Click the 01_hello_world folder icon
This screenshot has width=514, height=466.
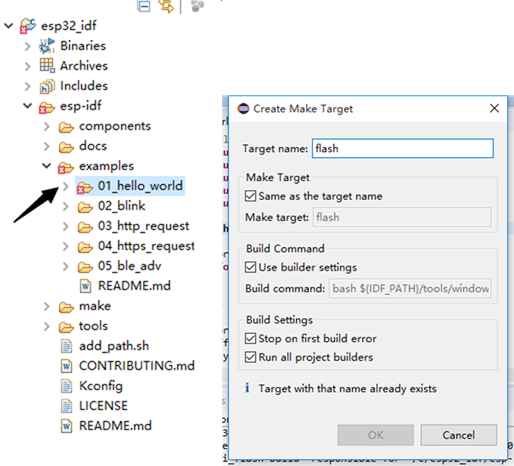pyautogui.click(x=85, y=187)
